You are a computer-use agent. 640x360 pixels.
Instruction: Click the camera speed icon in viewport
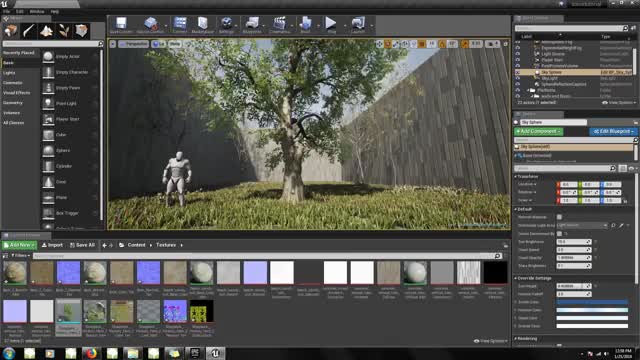[492, 44]
